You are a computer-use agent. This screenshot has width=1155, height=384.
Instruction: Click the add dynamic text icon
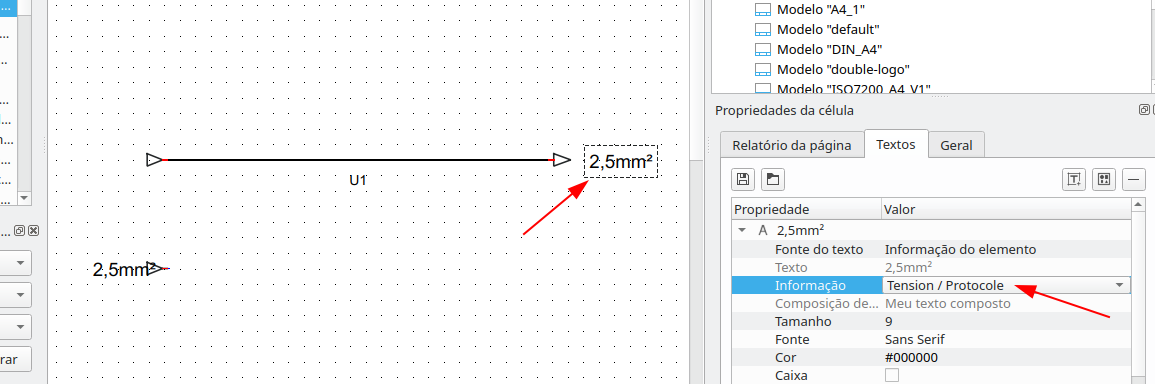click(1074, 179)
